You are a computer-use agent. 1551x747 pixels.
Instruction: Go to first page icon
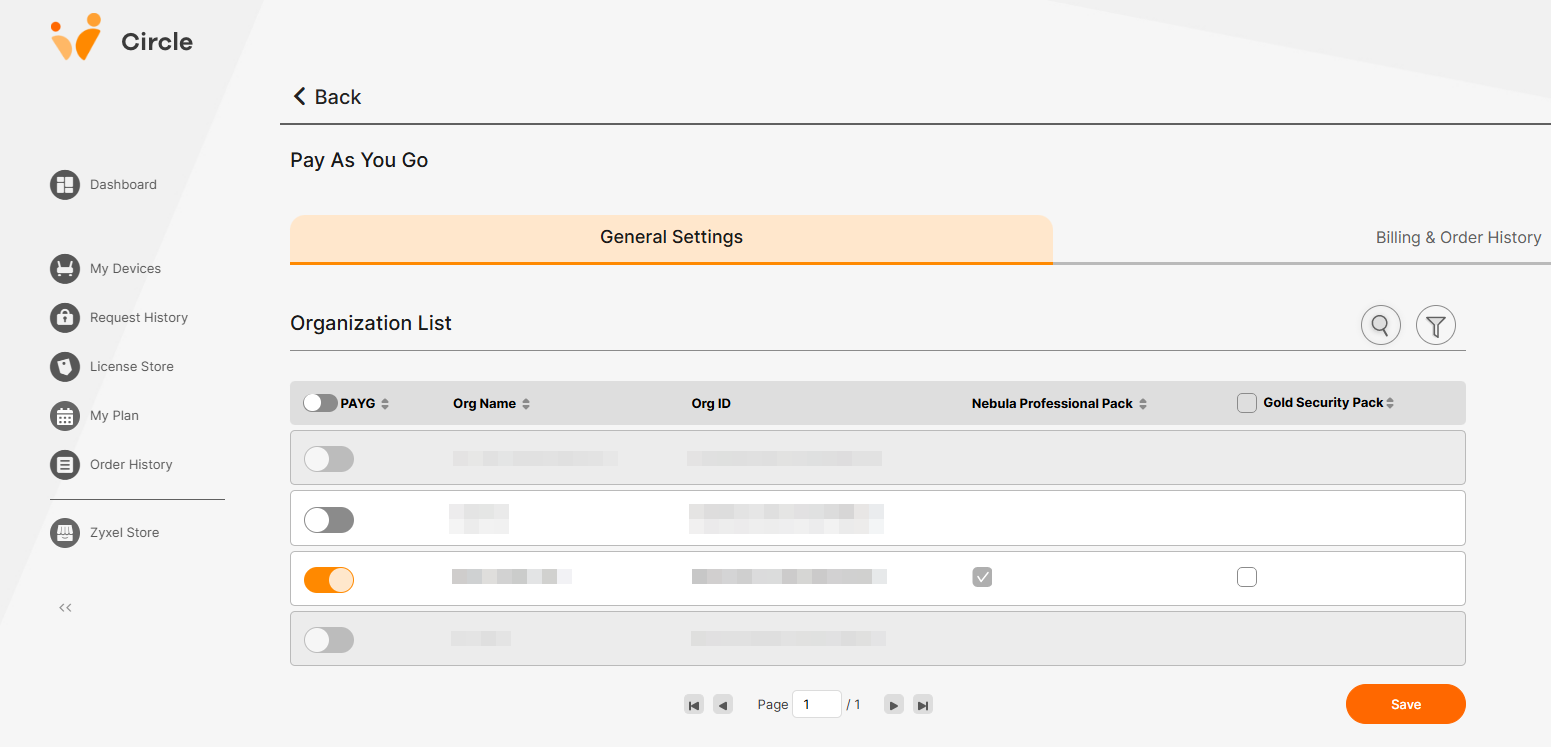coord(694,705)
